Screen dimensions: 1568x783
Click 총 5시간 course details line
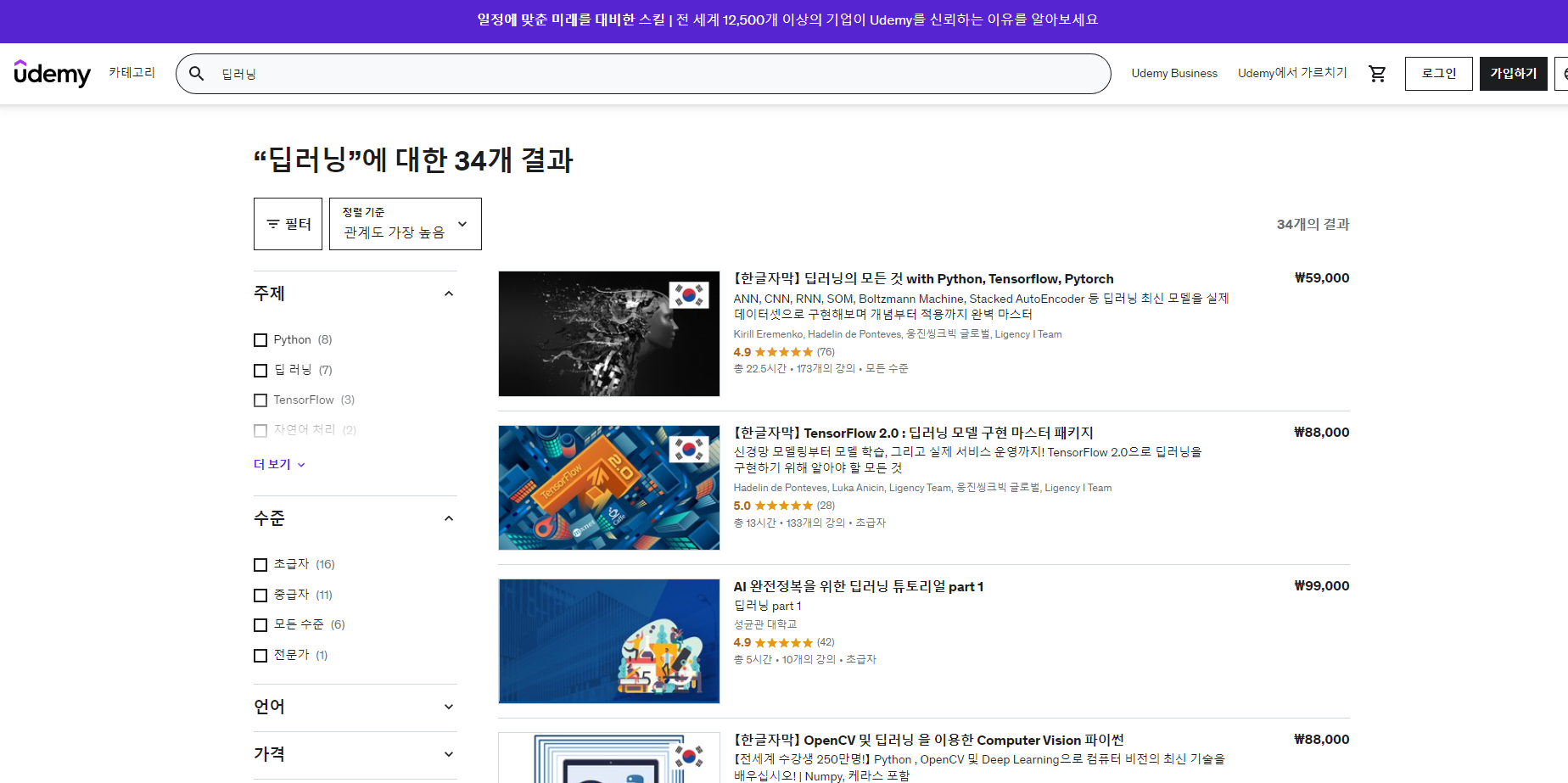click(804, 659)
